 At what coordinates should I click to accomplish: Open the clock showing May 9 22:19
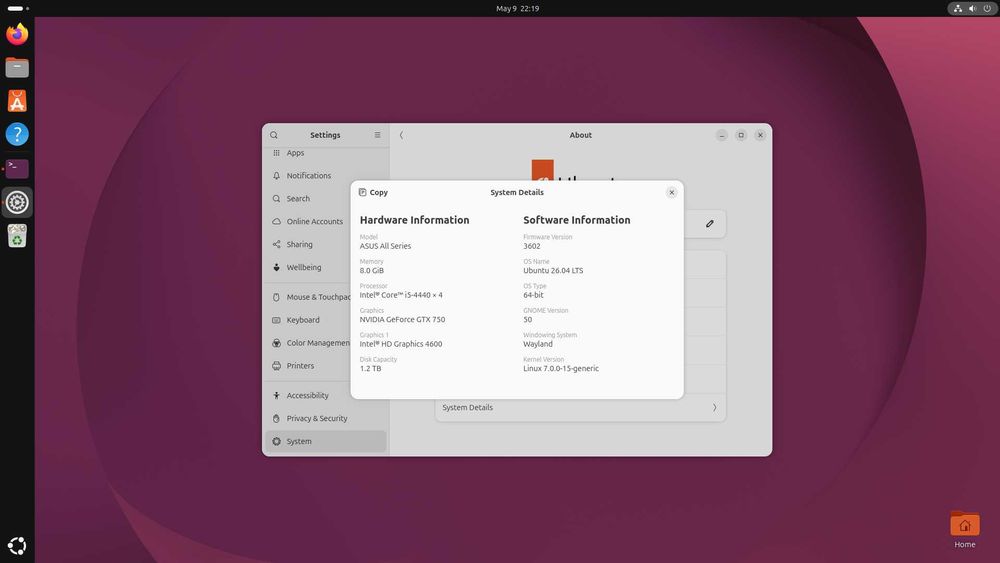click(x=517, y=8)
